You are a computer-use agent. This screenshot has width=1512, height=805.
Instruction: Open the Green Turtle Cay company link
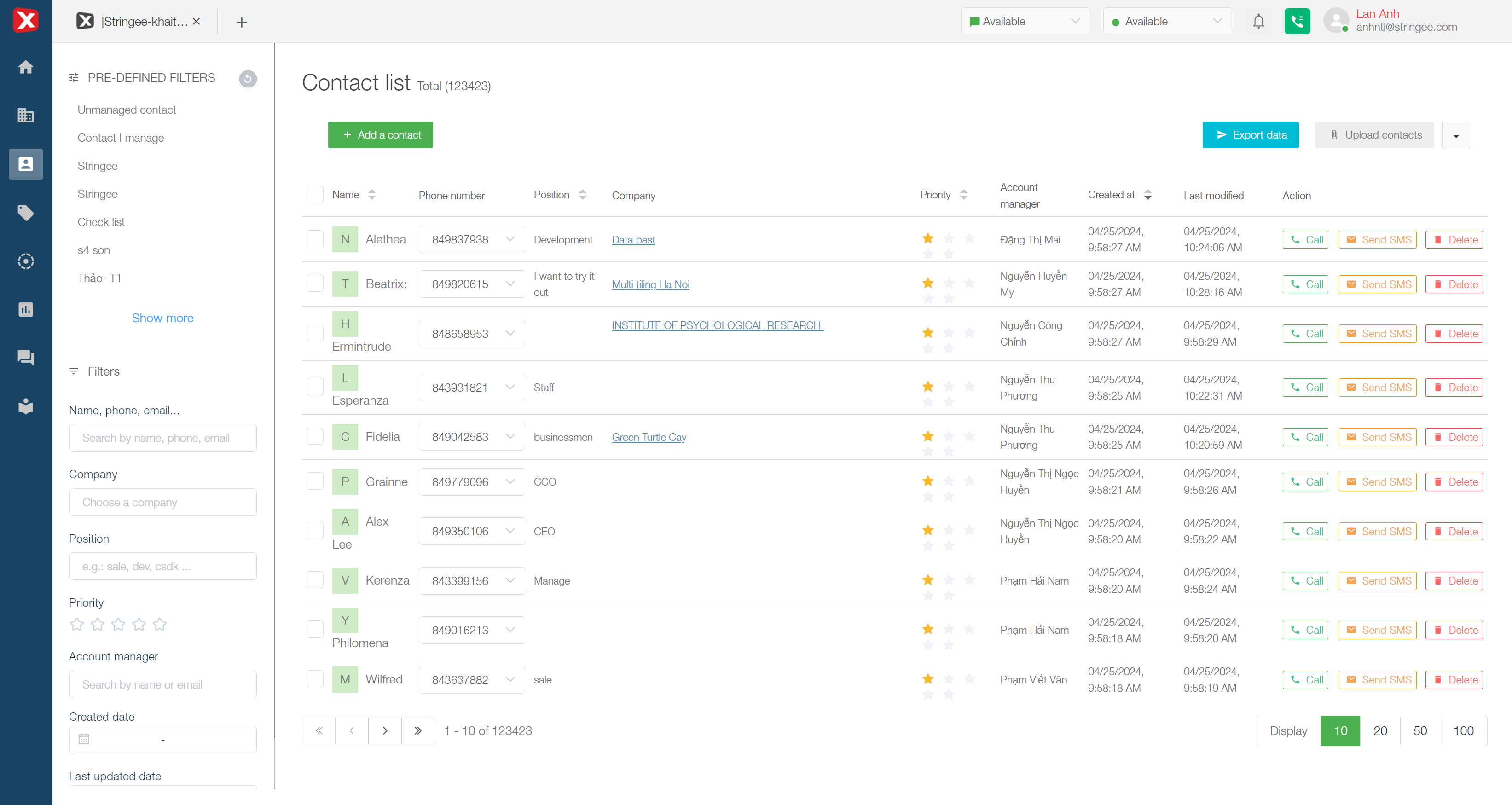tap(649, 437)
